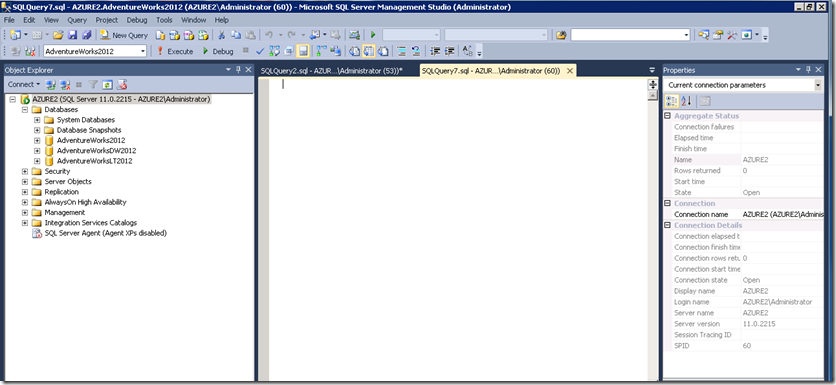
Task: Click the Alphabetical sort icon in Properties
Action: coord(686,101)
